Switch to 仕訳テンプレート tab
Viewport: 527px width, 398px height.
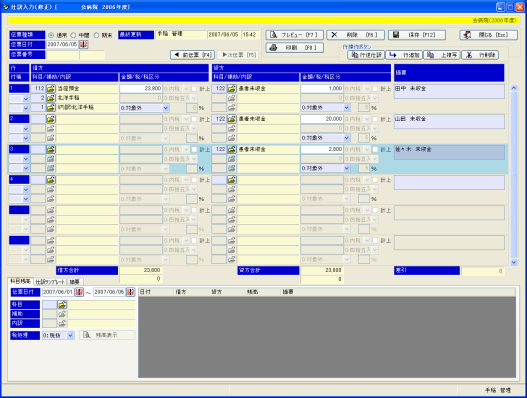click(x=50, y=282)
